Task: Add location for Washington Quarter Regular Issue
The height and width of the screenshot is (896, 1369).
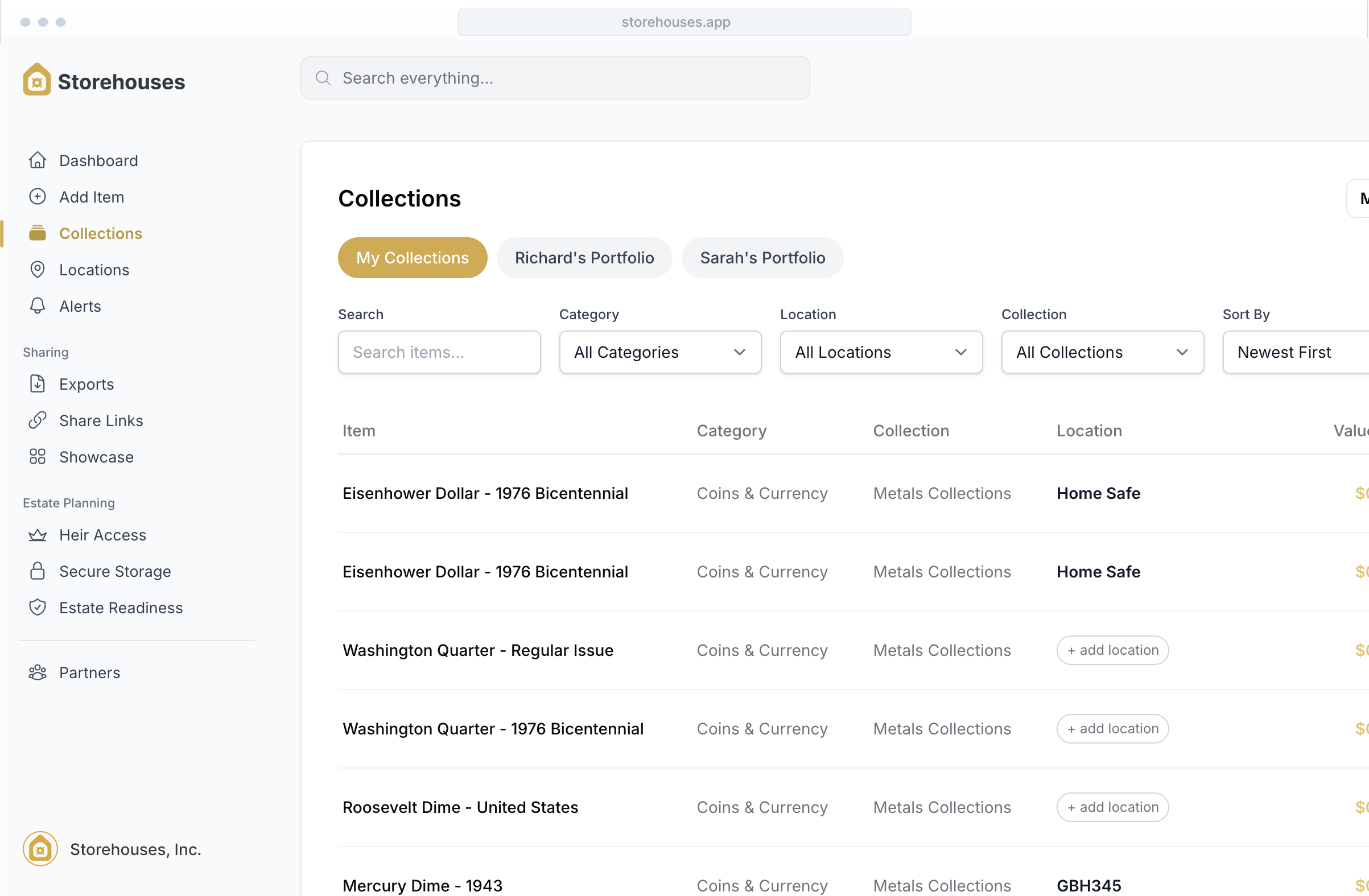Action: pyautogui.click(x=1112, y=650)
